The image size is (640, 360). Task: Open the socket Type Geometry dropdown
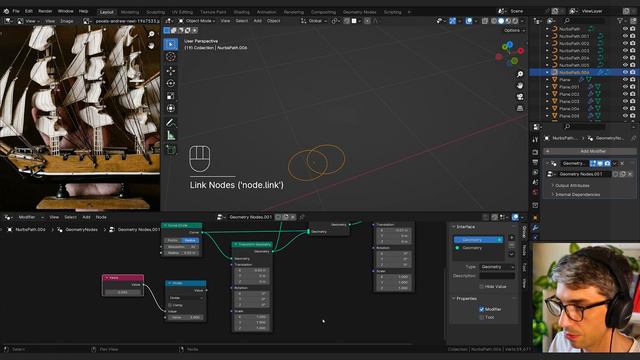[497, 267]
